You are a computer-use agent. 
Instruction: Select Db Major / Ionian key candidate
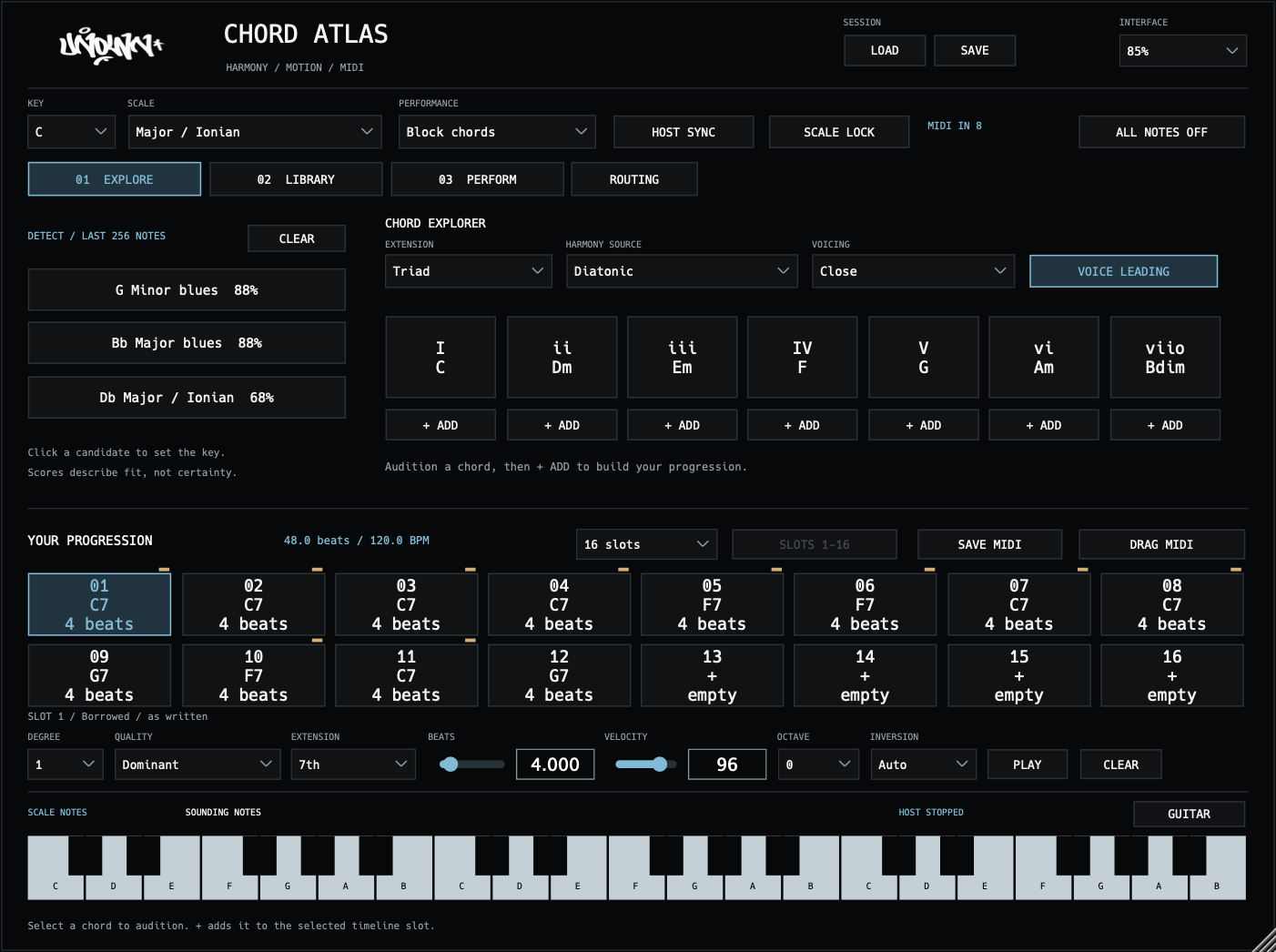(187, 398)
